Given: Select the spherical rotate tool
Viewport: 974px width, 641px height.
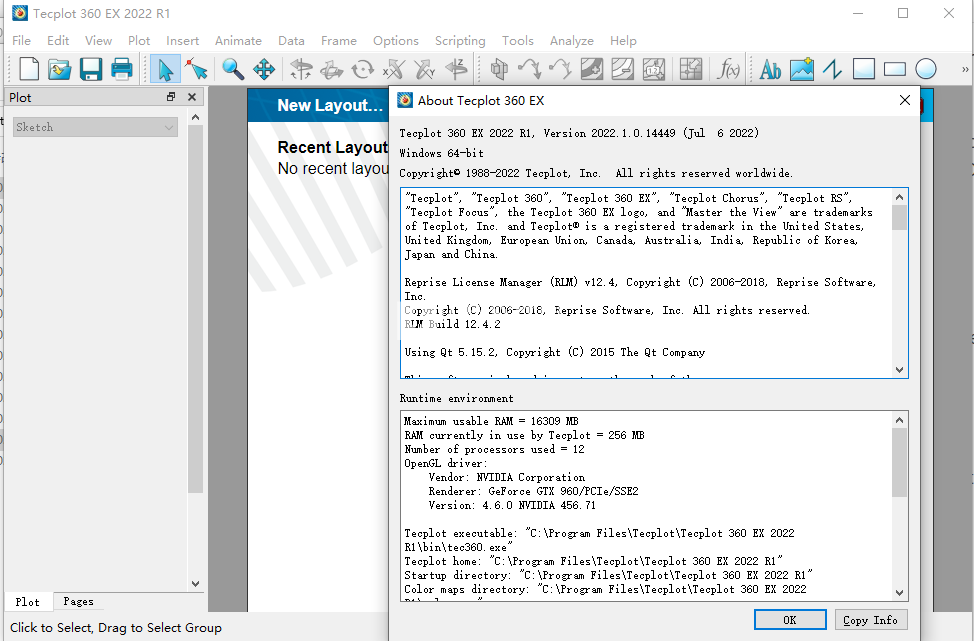Looking at the screenshot, I should [x=301, y=69].
